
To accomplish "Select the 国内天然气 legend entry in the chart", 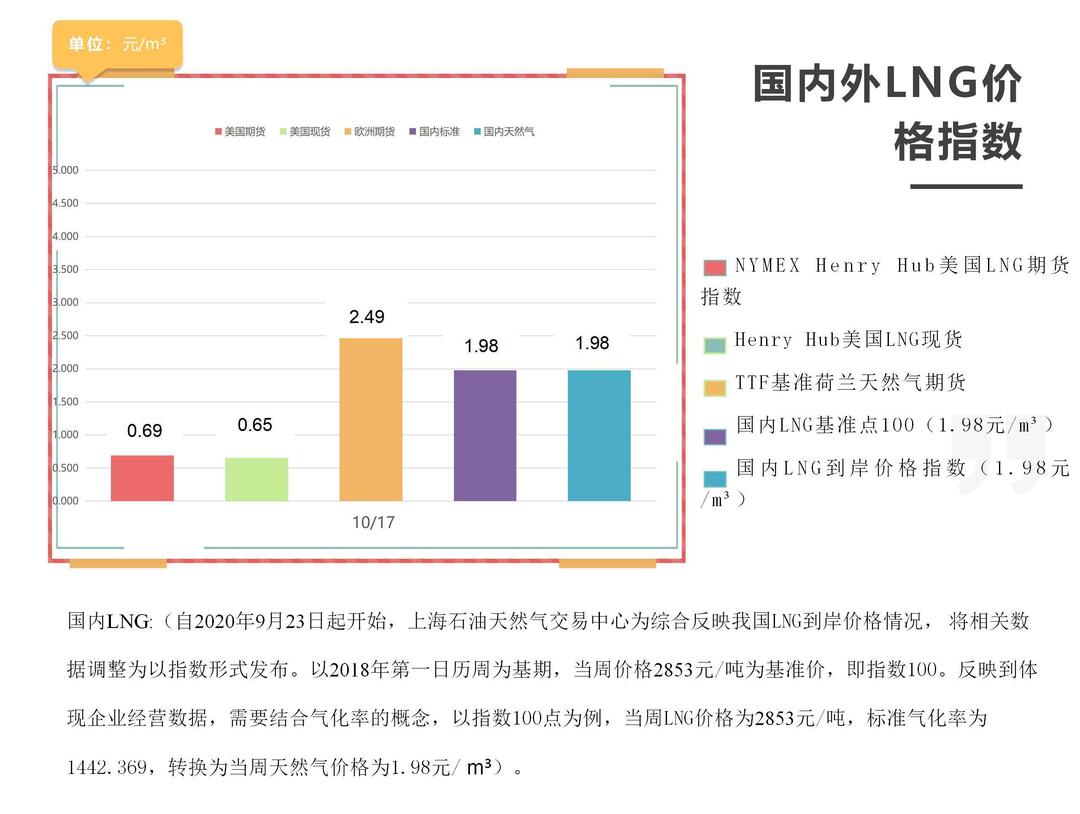I will pyautogui.click(x=504, y=132).
